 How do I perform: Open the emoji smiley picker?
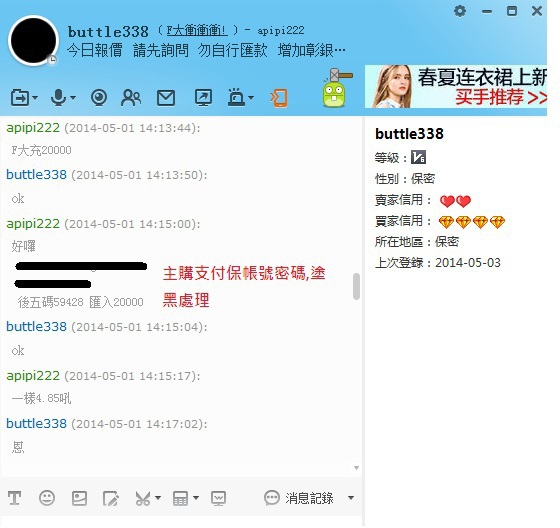[47, 498]
